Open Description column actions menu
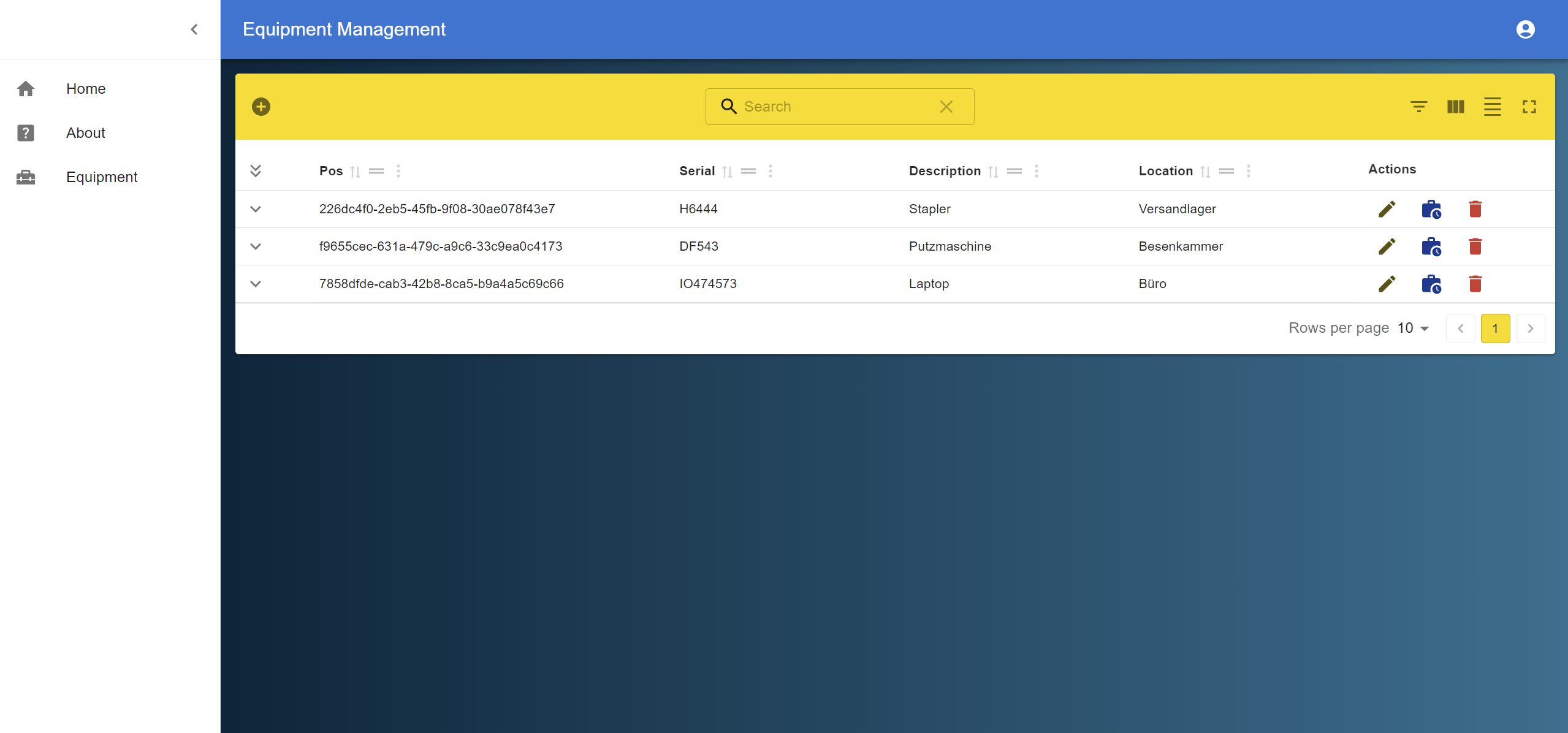This screenshot has width=1568, height=733. (1037, 171)
